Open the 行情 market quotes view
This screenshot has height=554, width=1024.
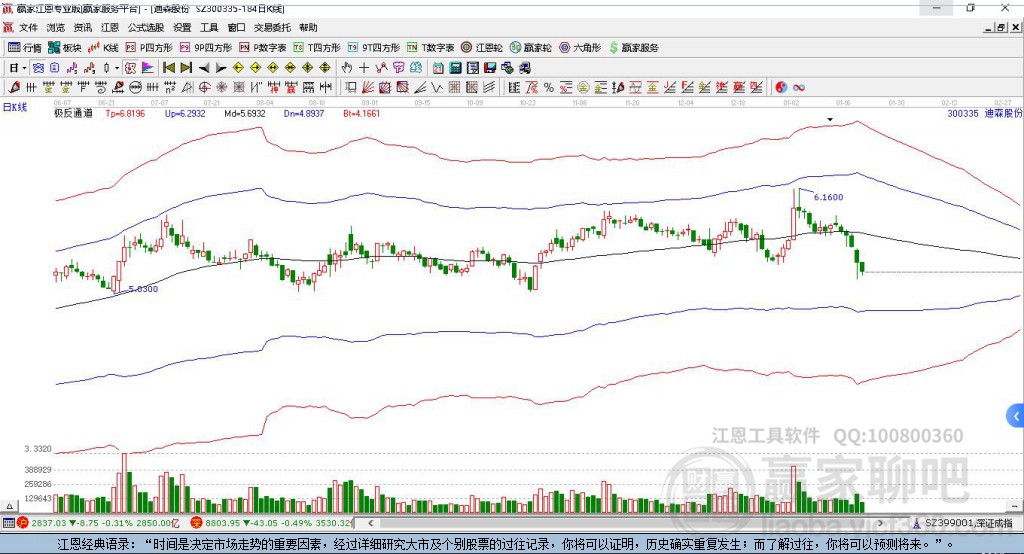(x=24, y=48)
